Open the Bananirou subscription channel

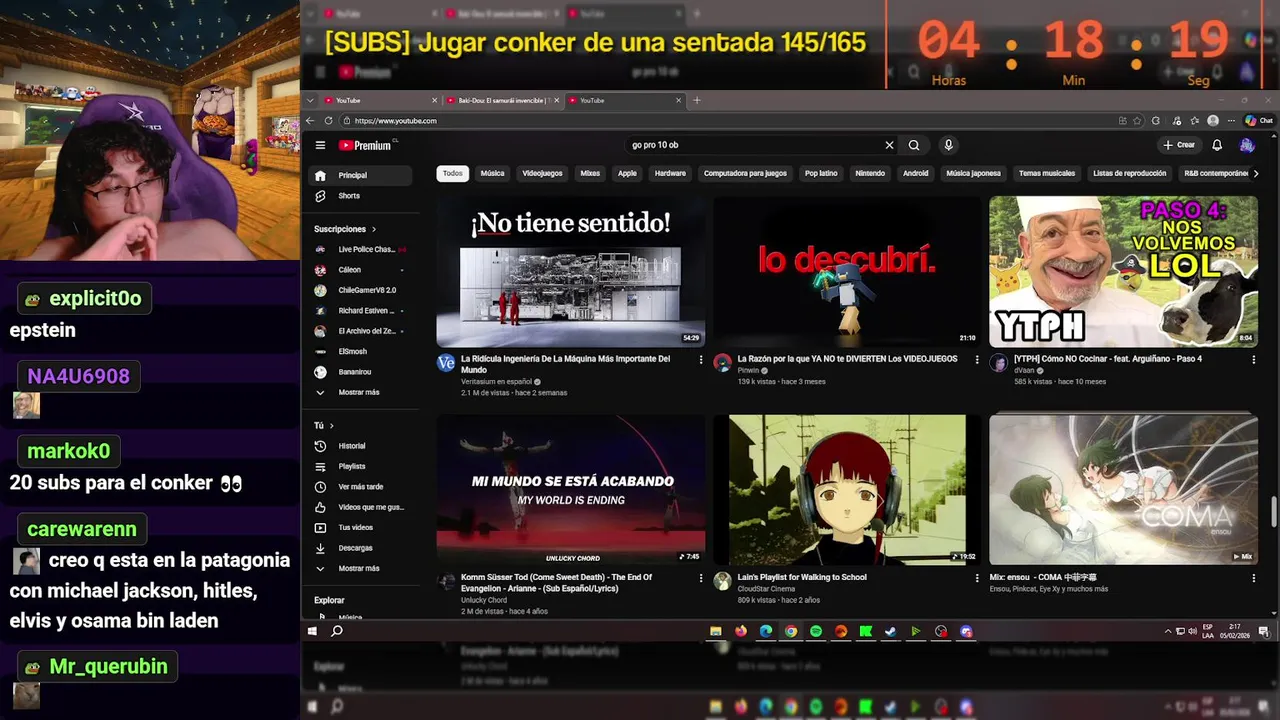[x=359, y=372]
